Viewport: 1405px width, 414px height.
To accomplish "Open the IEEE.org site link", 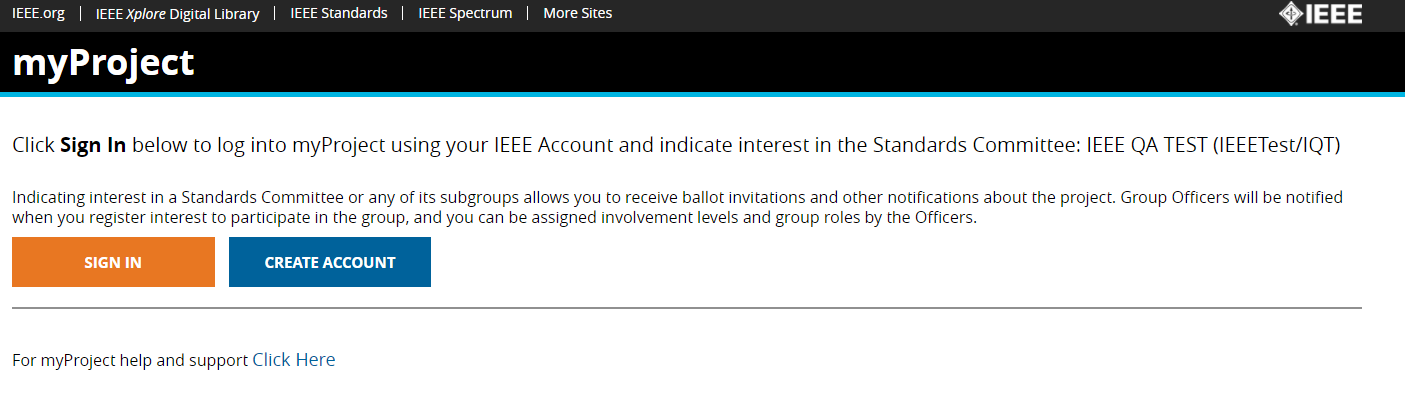I will pyautogui.click(x=38, y=13).
